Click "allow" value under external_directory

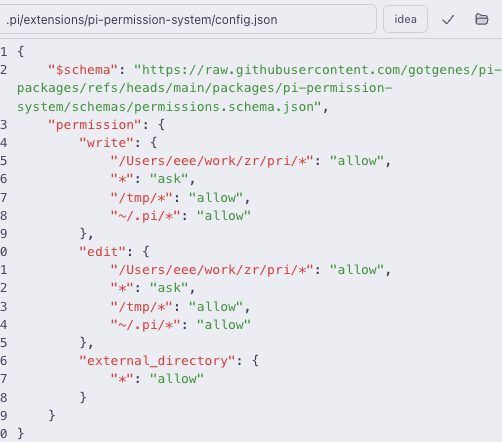[x=177, y=379]
